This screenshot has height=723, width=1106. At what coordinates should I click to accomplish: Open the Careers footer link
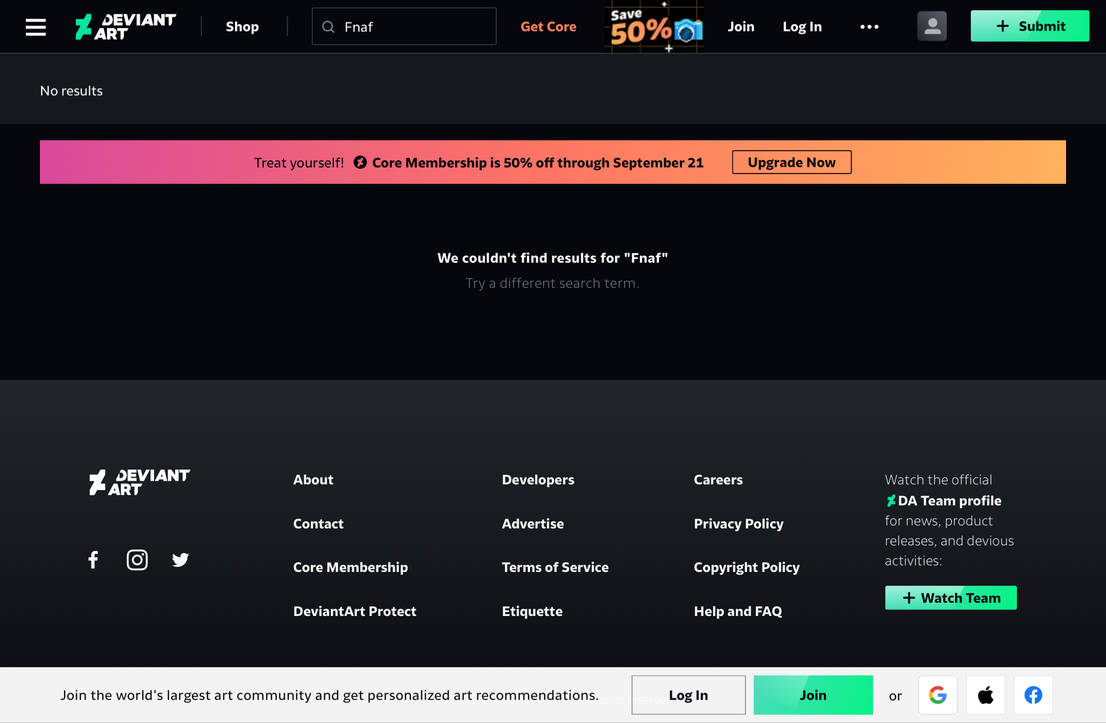pos(718,480)
